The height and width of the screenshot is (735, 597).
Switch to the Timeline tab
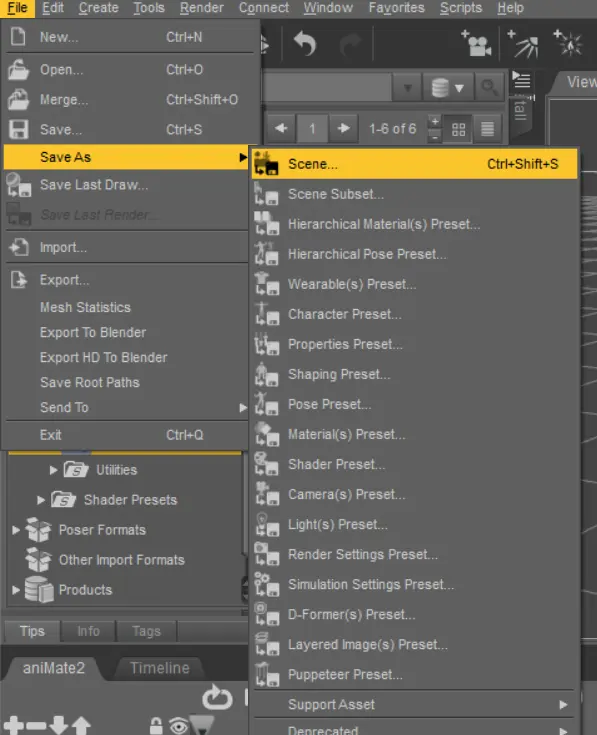(x=160, y=668)
